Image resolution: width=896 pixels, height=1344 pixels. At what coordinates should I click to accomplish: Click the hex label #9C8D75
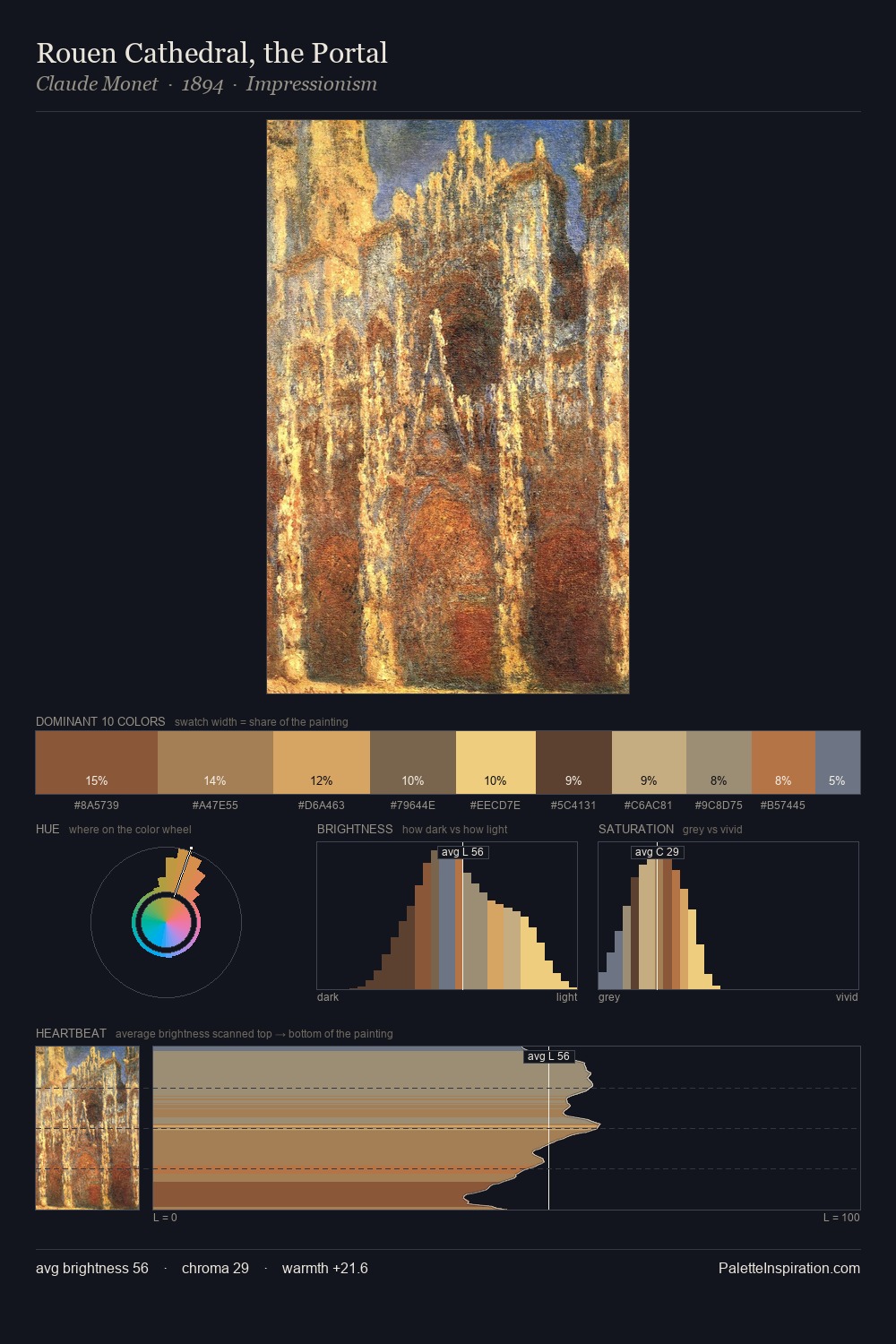click(719, 806)
